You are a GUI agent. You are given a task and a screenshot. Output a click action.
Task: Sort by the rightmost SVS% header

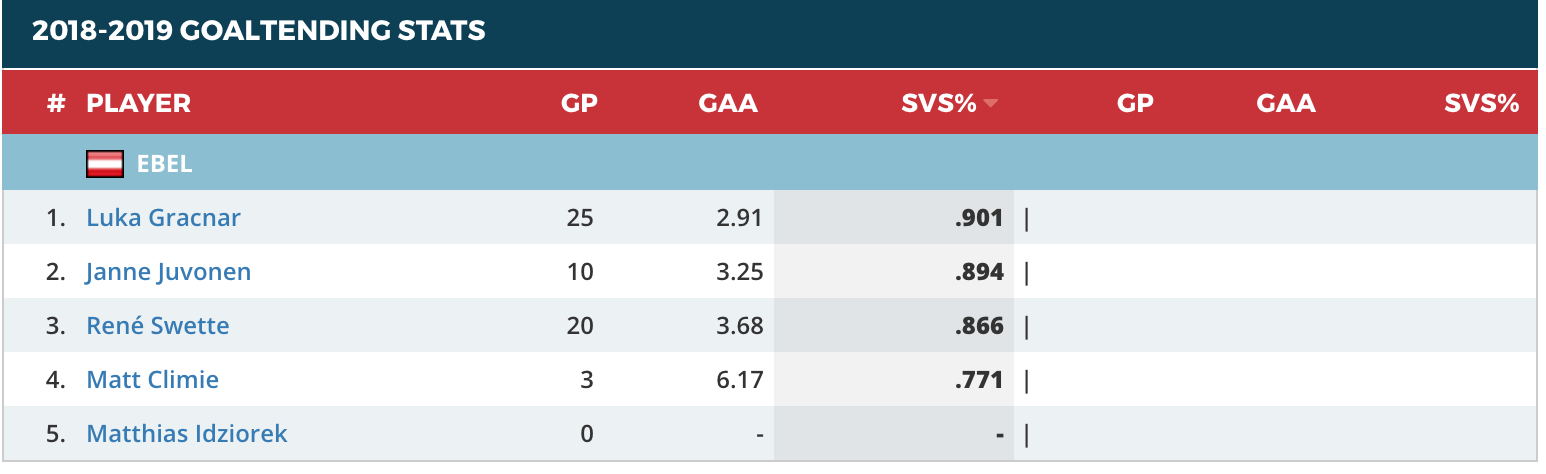[x=1481, y=103]
